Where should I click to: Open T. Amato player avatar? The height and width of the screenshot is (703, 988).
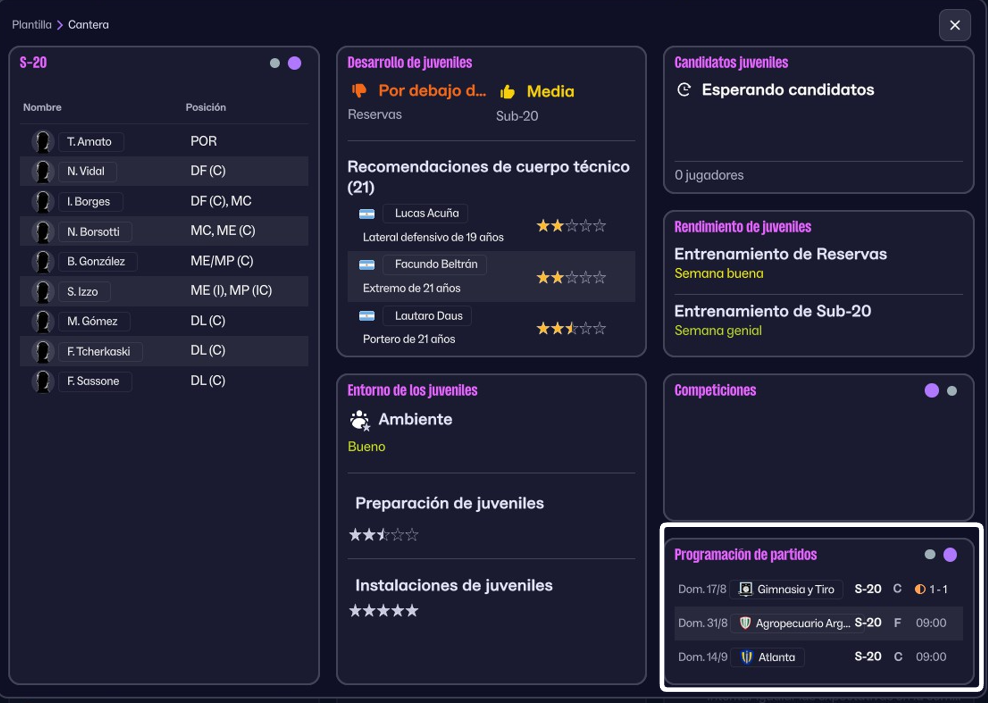(43, 142)
